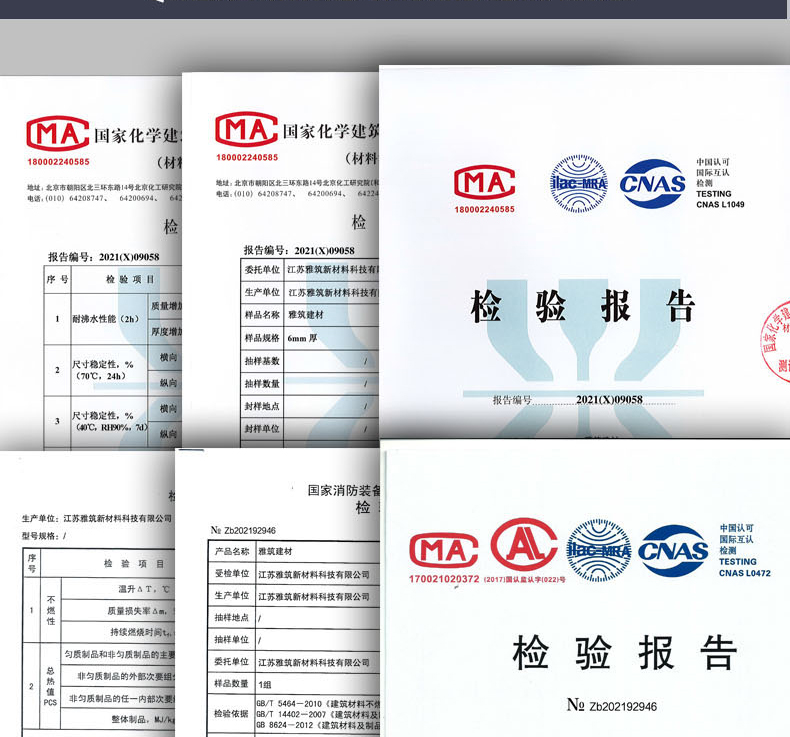
Task: Click the (2017)国认监认字(022)号 text
Action: (x=524, y=579)
